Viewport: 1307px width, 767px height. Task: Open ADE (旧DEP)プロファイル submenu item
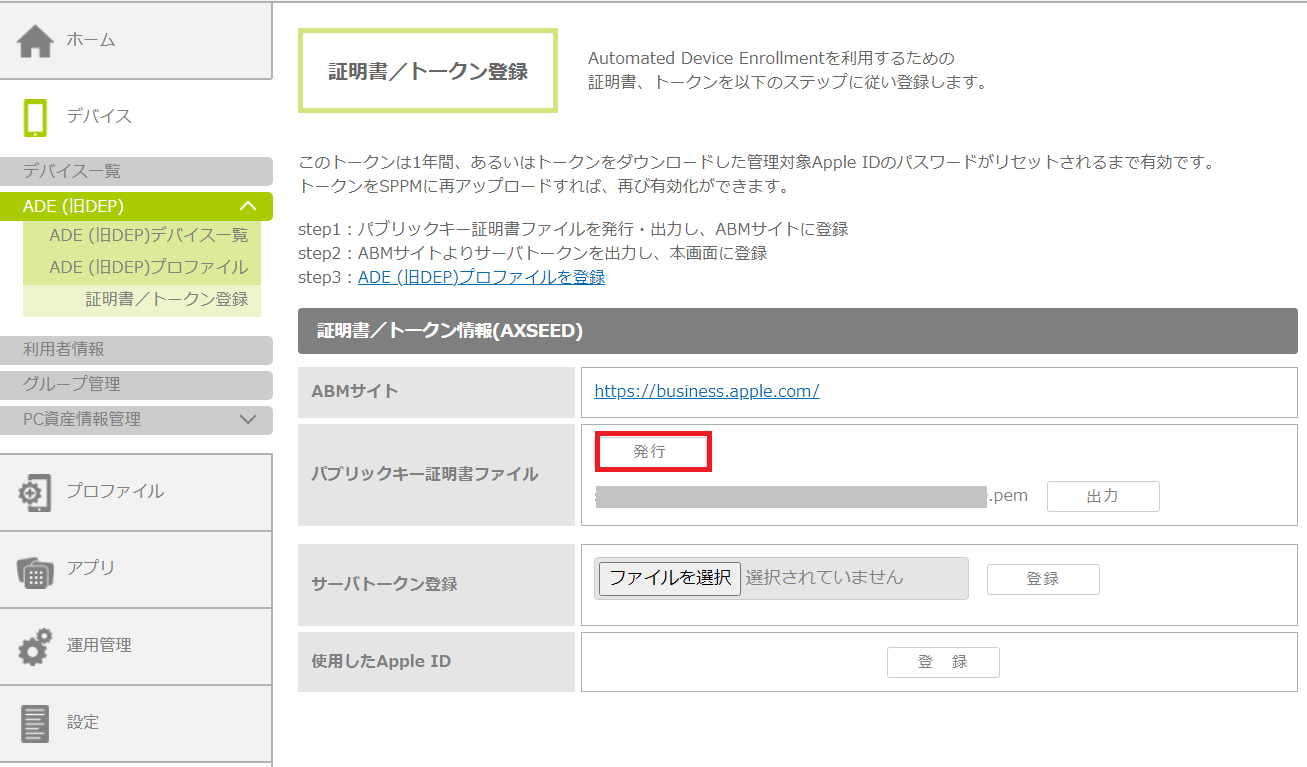pyautogui.click(x=148, y=268)
